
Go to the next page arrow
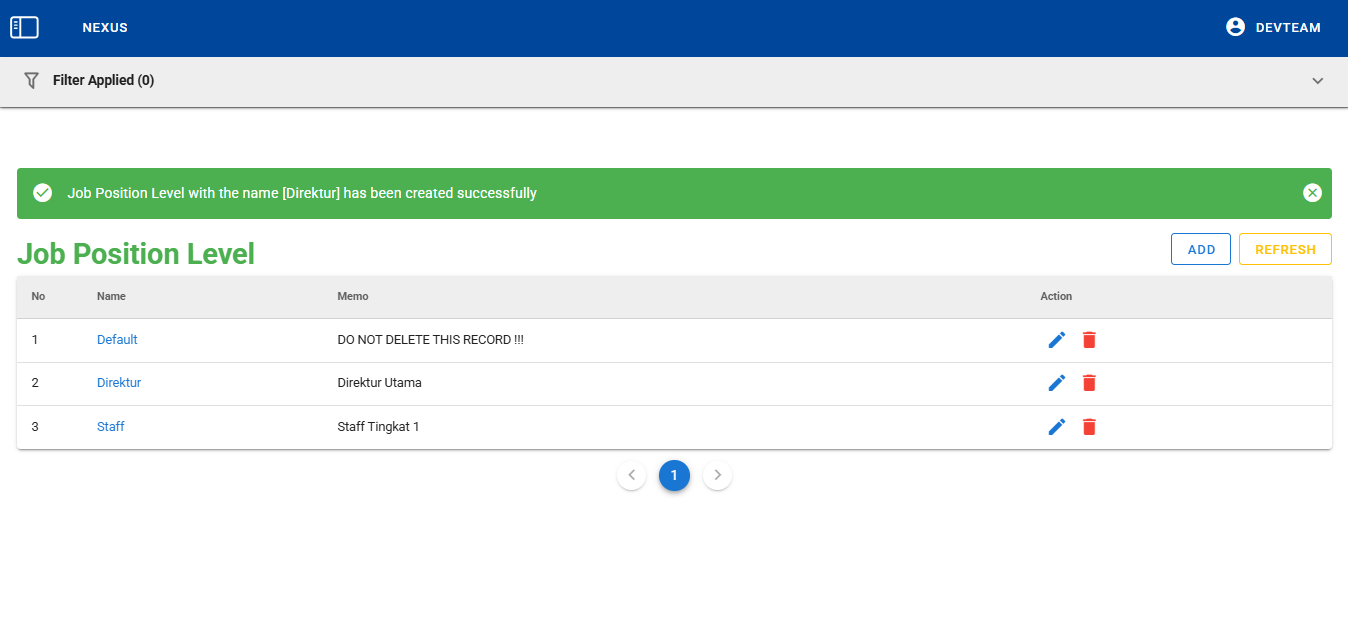(x=717, y=475)
